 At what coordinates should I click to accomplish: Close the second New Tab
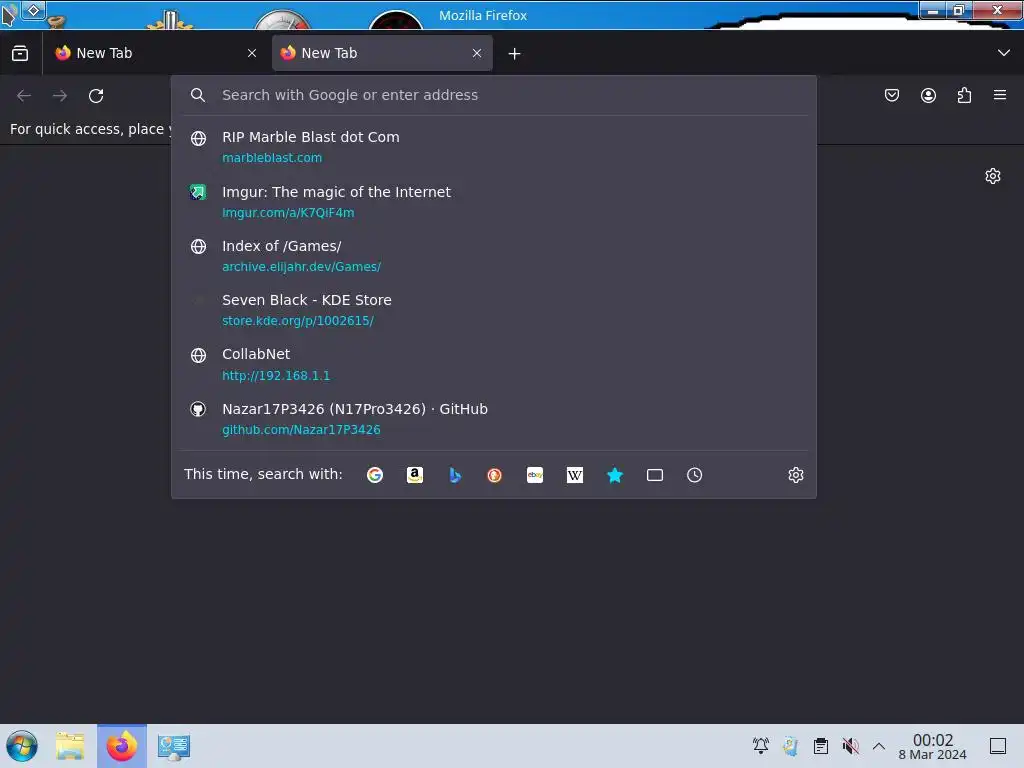pos(477,54)
